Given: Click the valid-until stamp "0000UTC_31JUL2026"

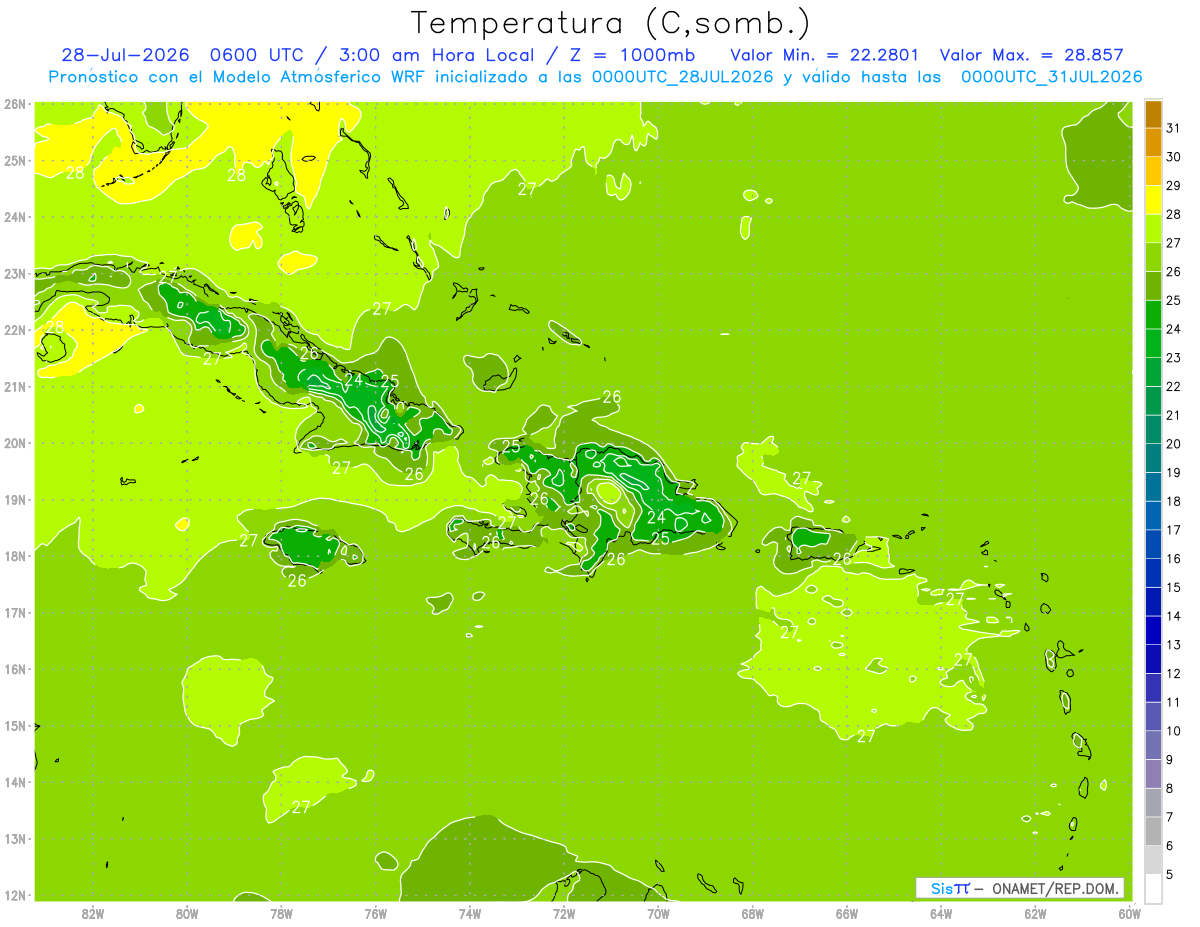Looking at the screenshot, I should coord(1051,76).
